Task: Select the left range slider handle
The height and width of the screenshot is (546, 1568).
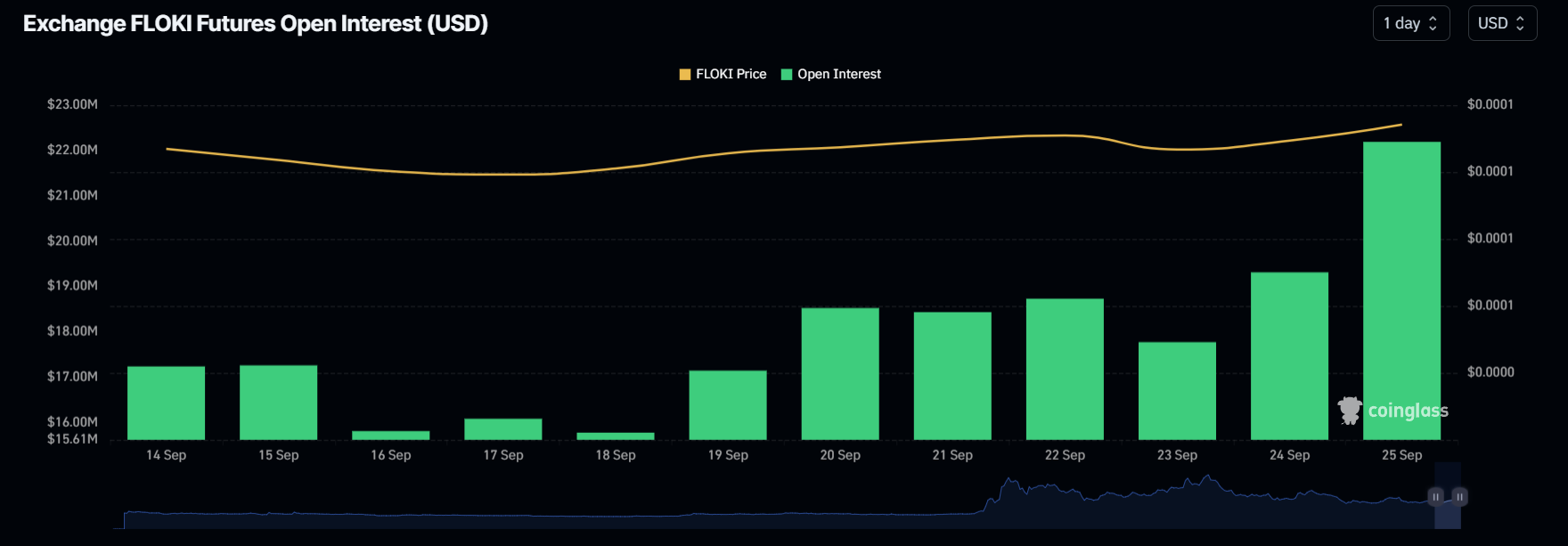Action: (x=1435, y=497)
